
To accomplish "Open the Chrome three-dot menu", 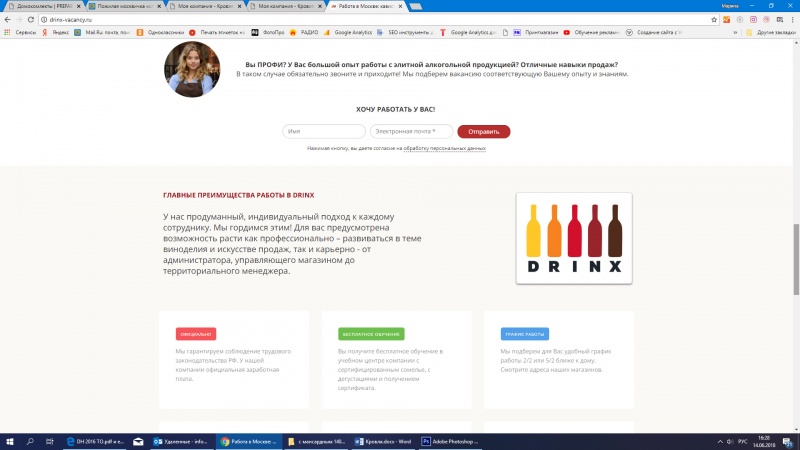I will [792, 19].
